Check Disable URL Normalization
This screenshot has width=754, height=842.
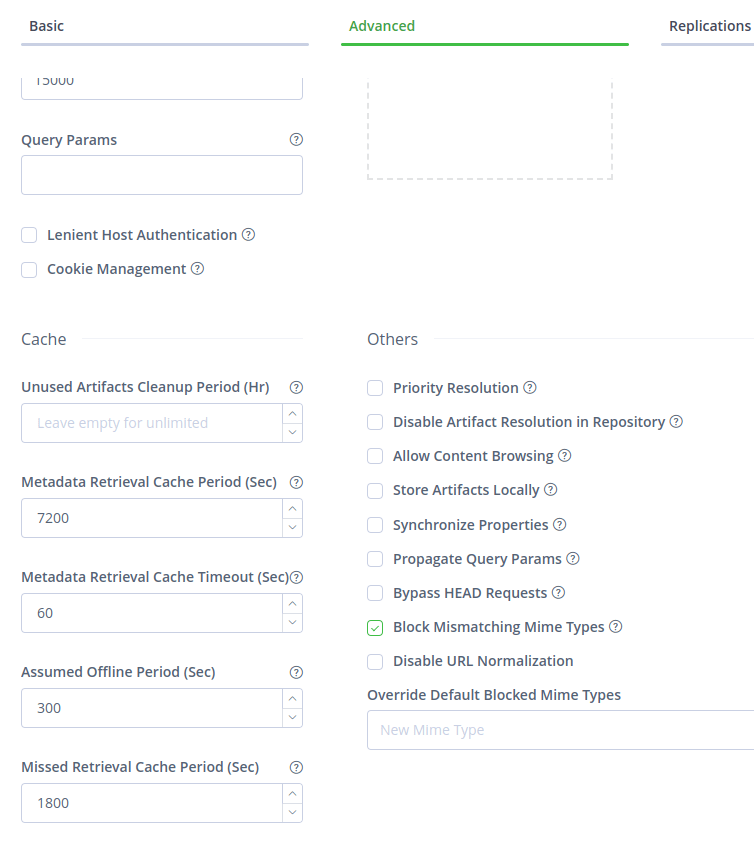[x=375, y=660]
